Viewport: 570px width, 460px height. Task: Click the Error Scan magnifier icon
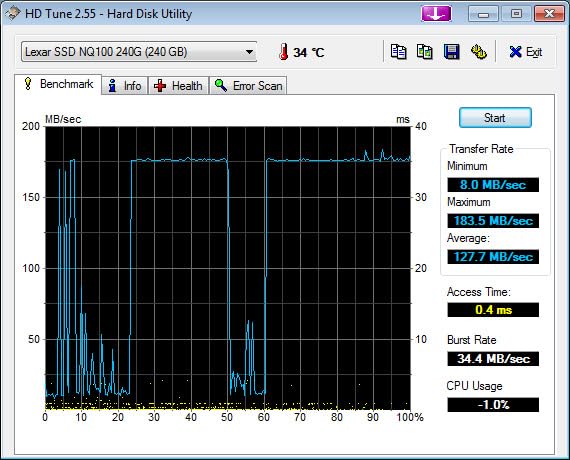pyautogui.click(x=221, y=85)
